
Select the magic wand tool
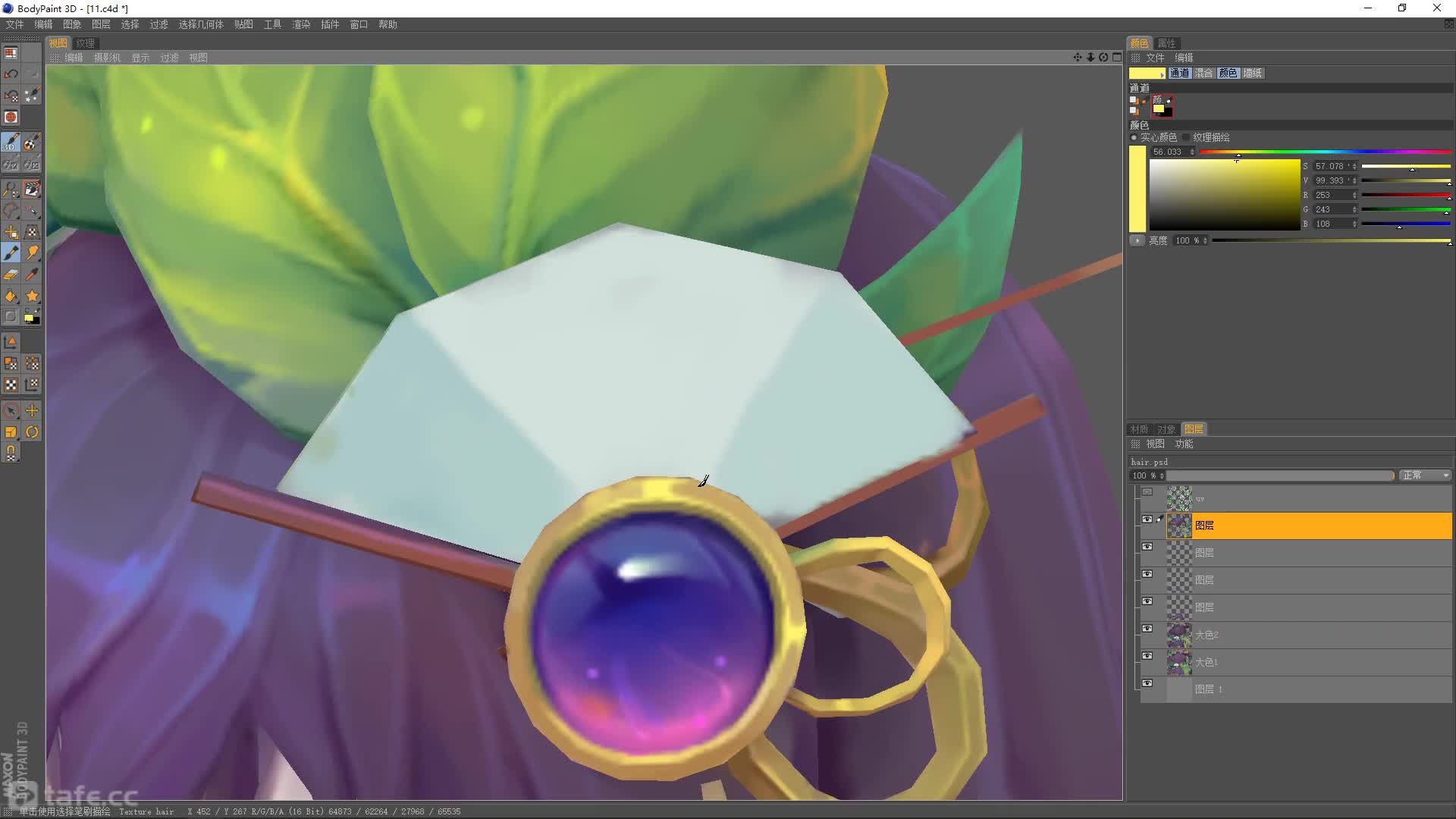click(x=32, y=210)
